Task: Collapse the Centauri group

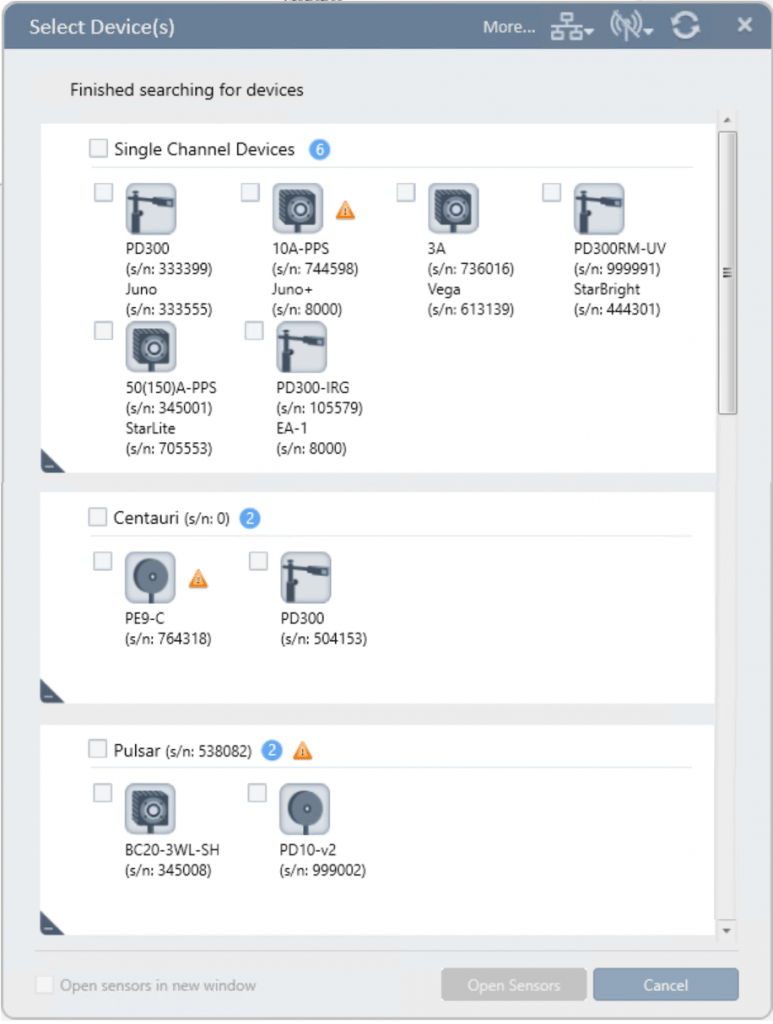Action: coord(52,692)
